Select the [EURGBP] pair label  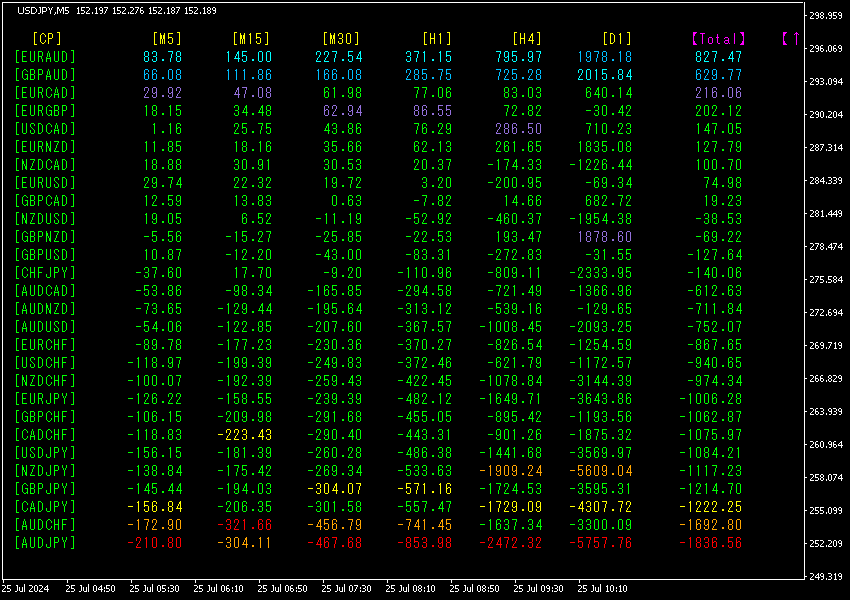[45, 111]
